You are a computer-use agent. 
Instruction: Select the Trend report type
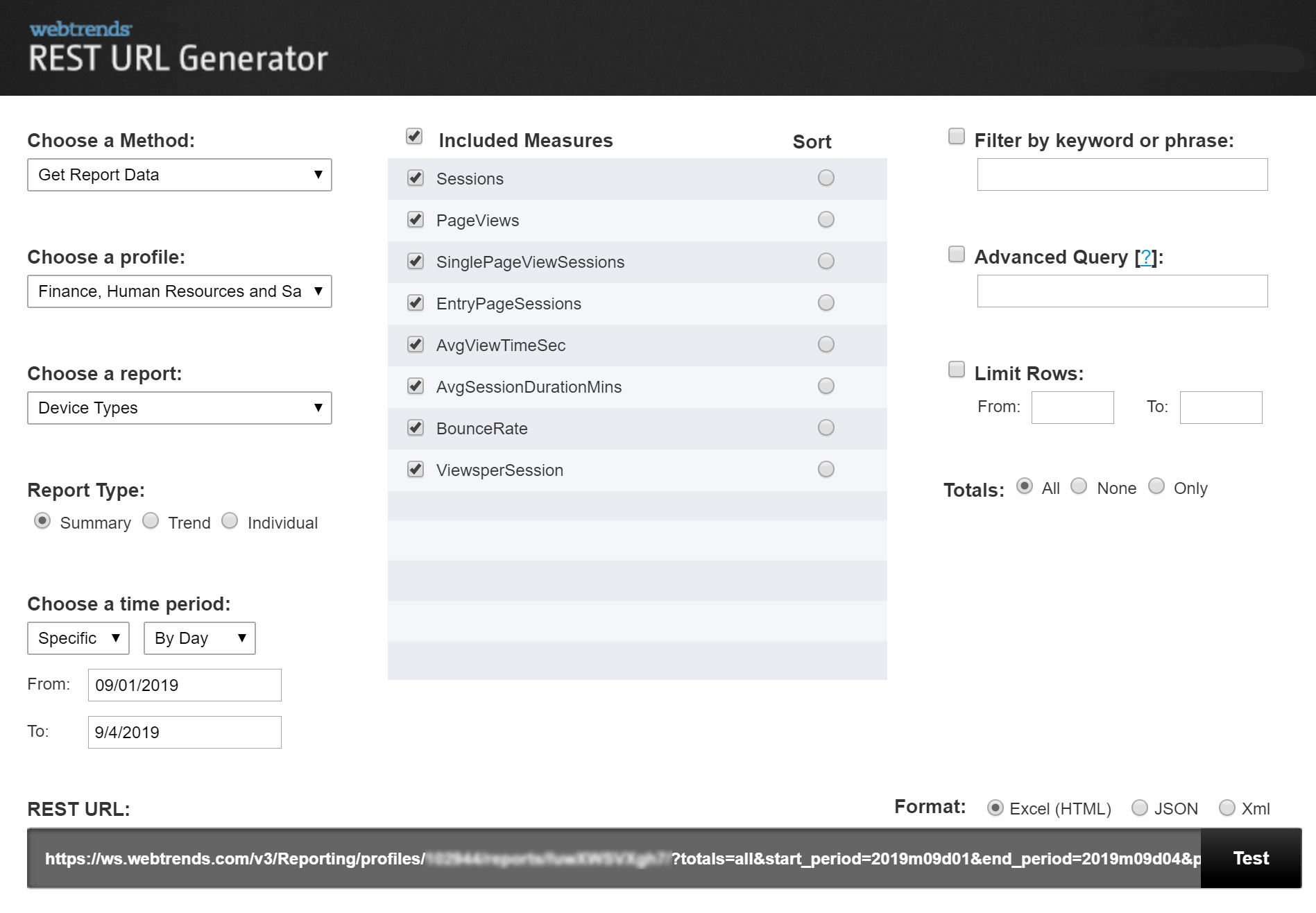click(151, 521)
